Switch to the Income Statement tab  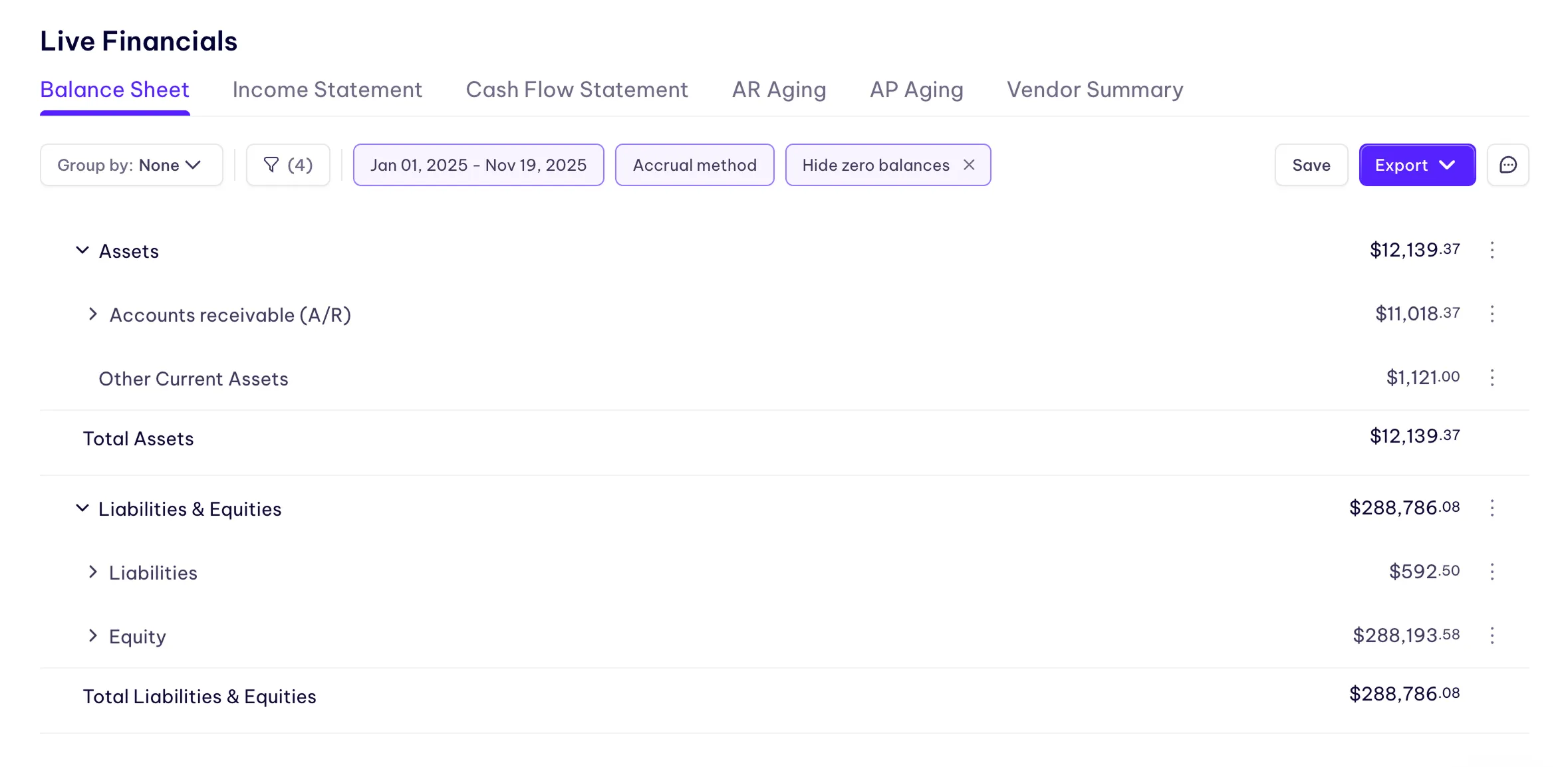[x=327, y=89]
